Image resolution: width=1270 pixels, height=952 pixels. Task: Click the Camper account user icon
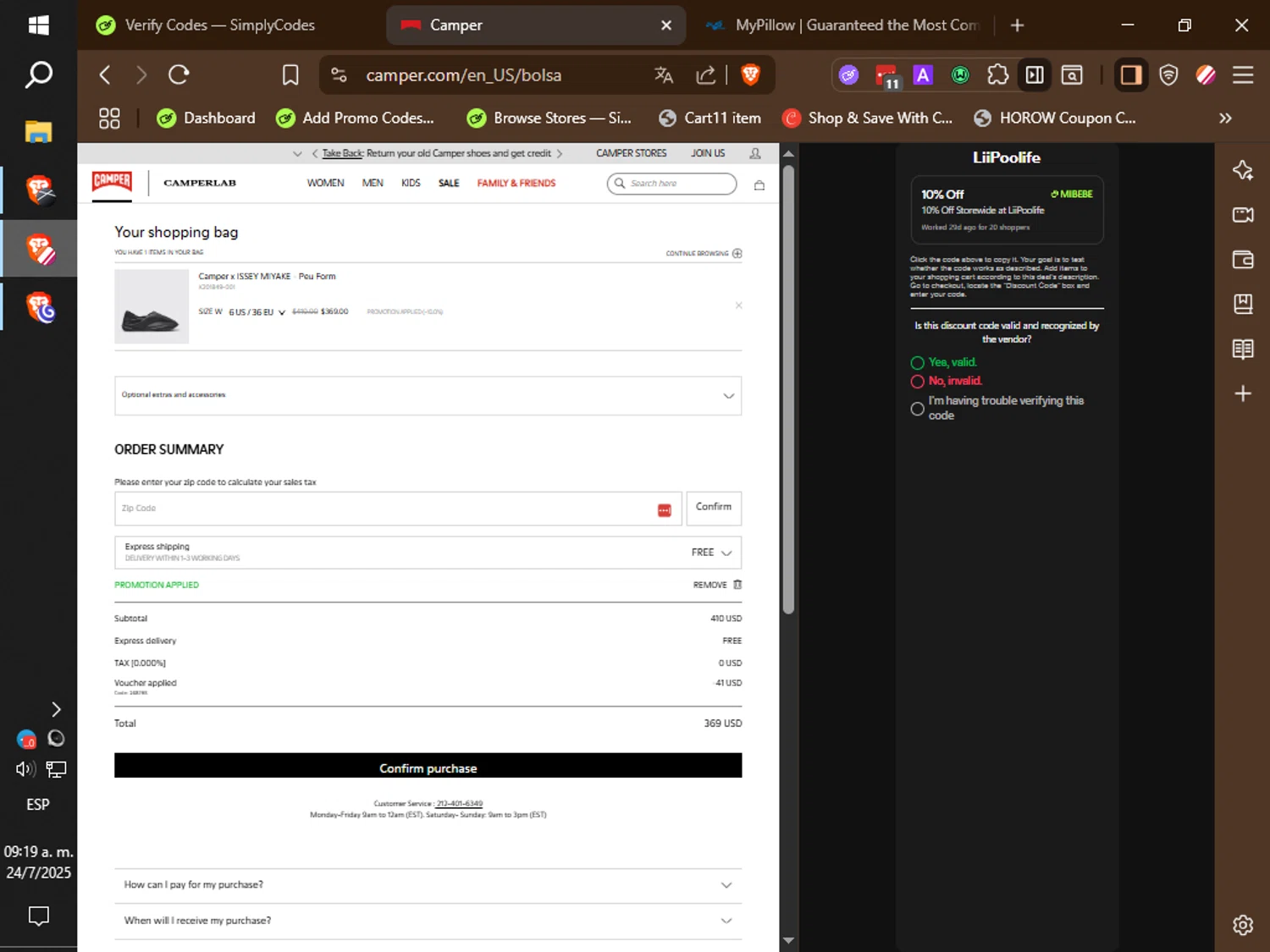click(755, 153)
